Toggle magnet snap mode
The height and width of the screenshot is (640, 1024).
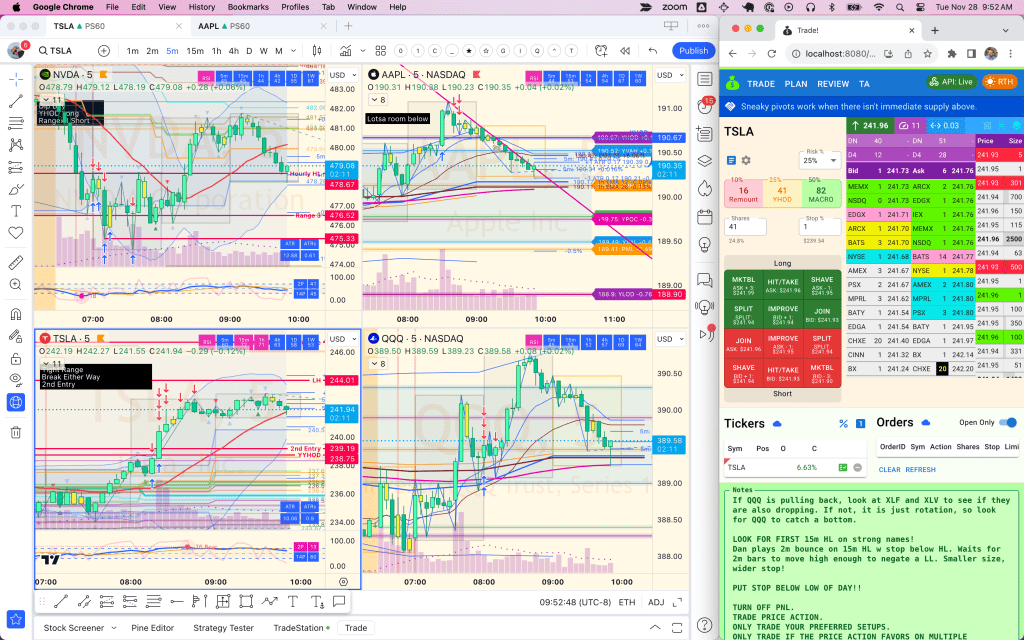[x=14, y=313]
